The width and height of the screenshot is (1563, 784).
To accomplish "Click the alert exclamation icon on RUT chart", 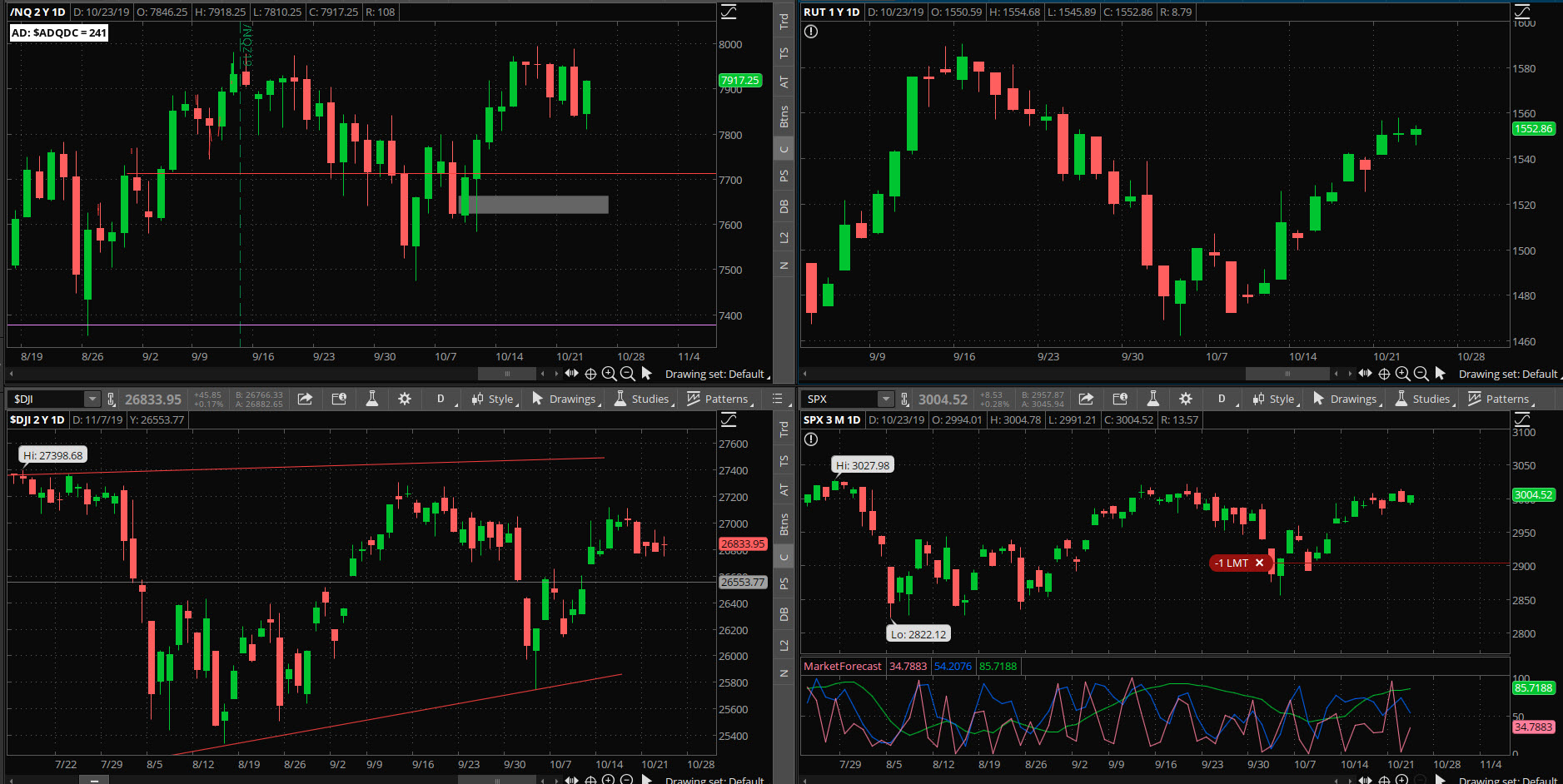I will (811, 32).
